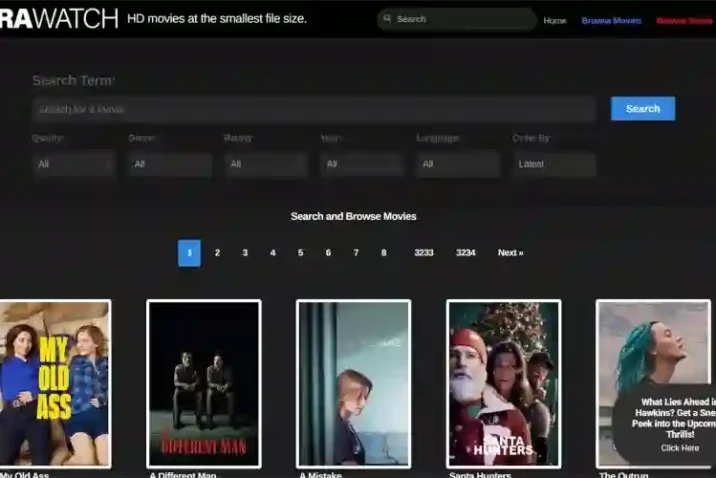Viewport: 716px width, 478px height.
Task: Go to page 2
Action: (217, 252)
